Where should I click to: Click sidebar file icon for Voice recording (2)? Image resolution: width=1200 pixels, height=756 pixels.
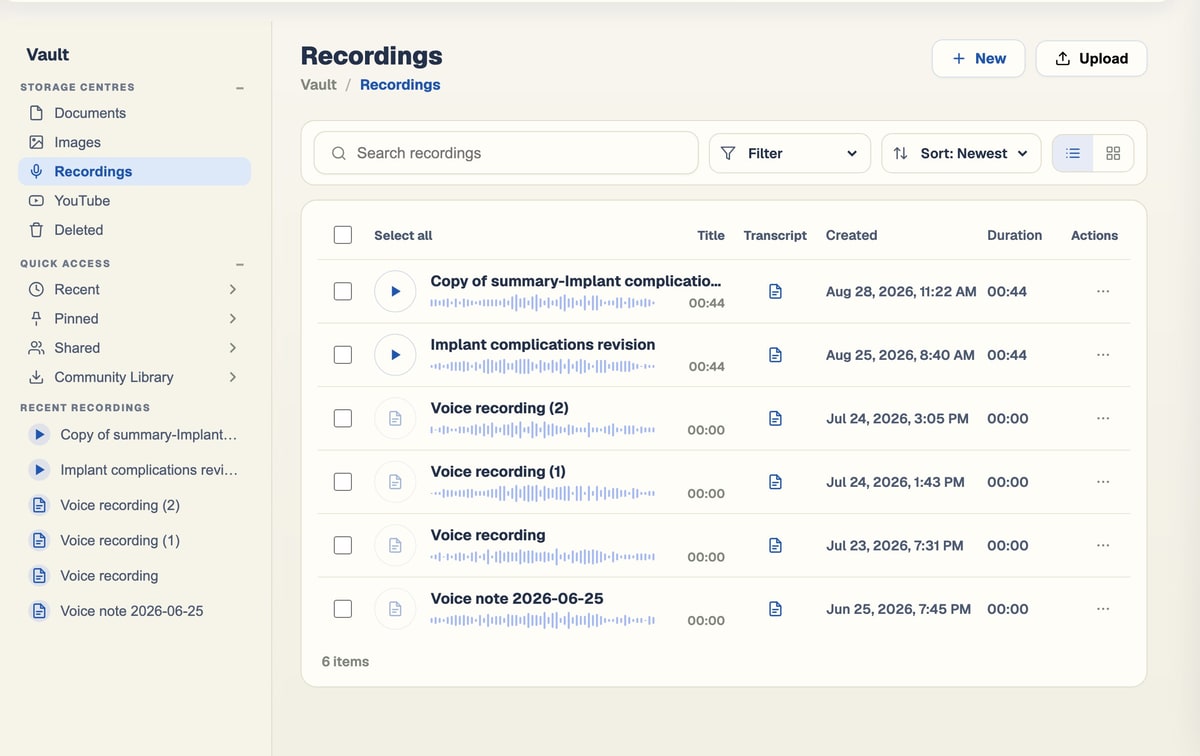pyautogui.click(x=39, y=505)
